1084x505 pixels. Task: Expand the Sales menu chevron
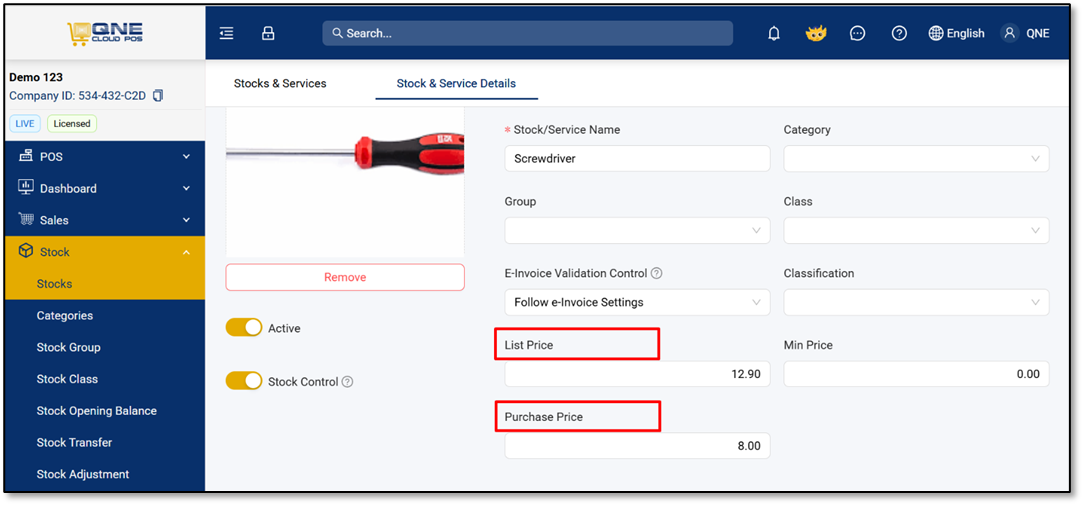pos(186,220)
